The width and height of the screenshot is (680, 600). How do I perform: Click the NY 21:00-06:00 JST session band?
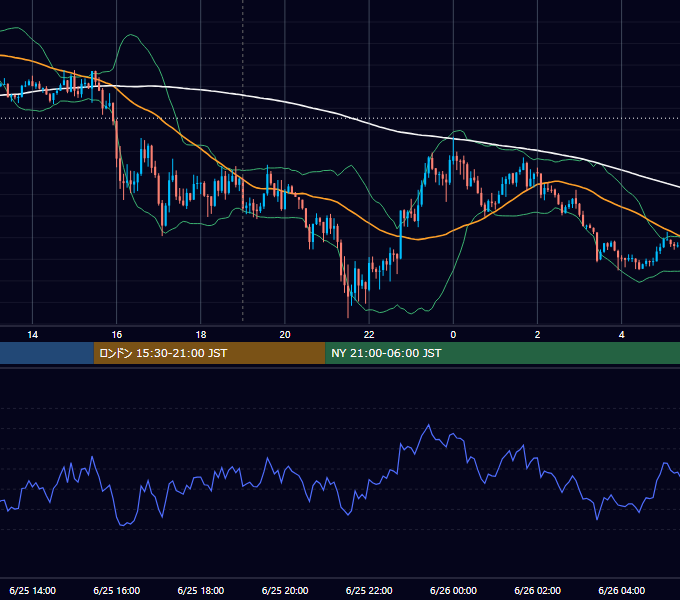(x=503, y=353)
